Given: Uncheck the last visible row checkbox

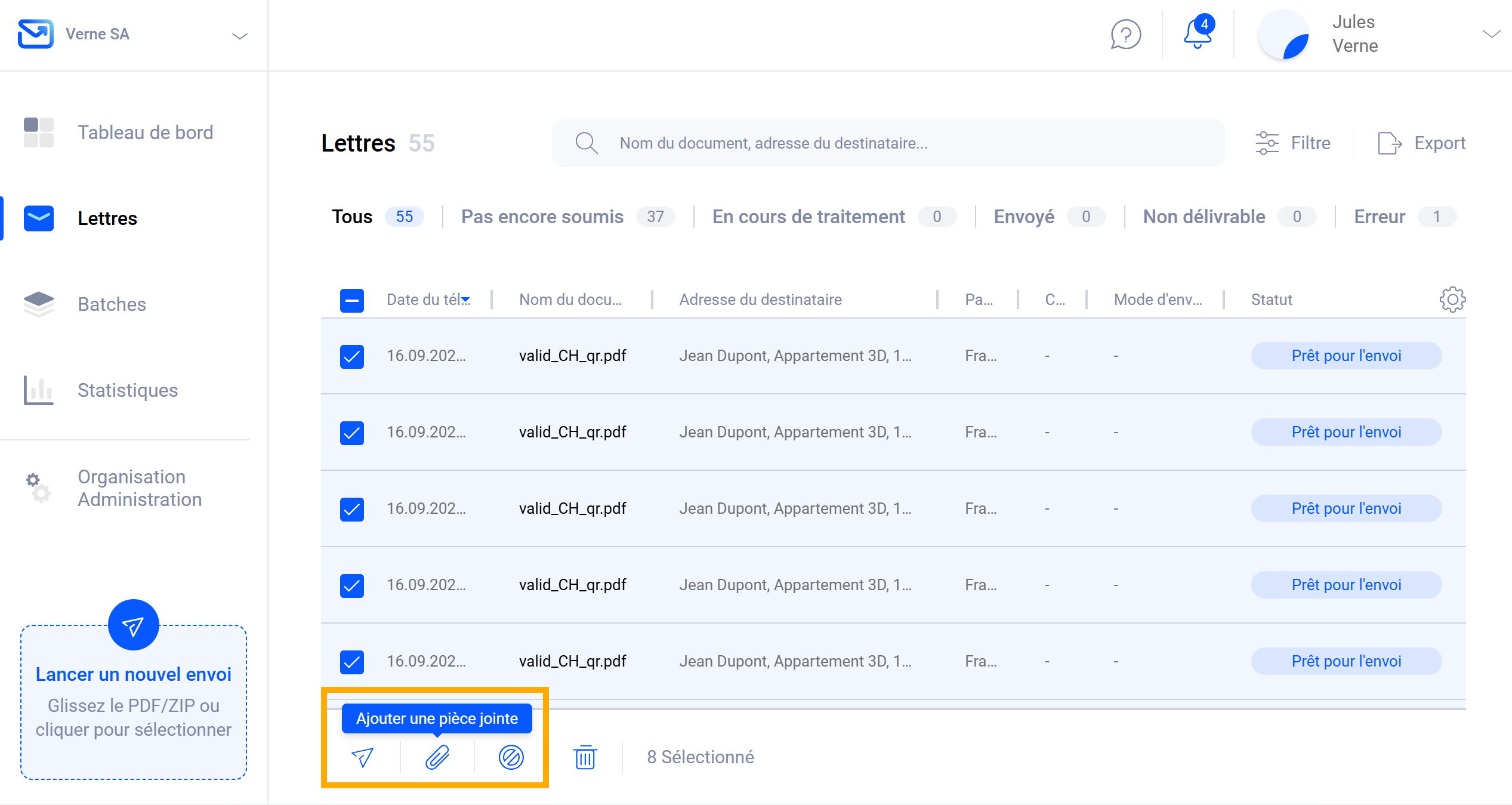Looking at the screenshot, I should 352,662.
